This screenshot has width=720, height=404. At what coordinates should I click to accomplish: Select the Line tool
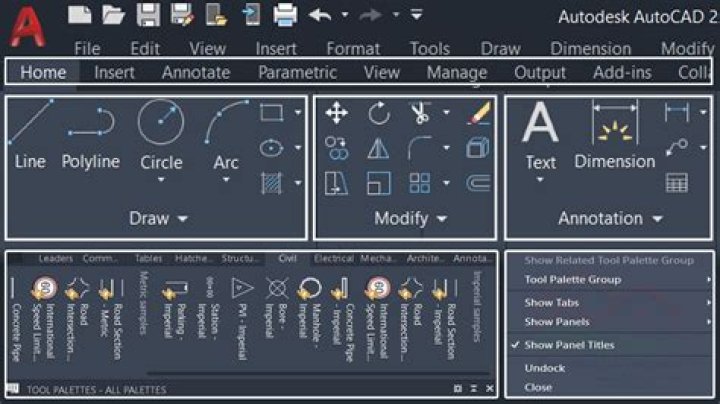(x=30, y=133)
